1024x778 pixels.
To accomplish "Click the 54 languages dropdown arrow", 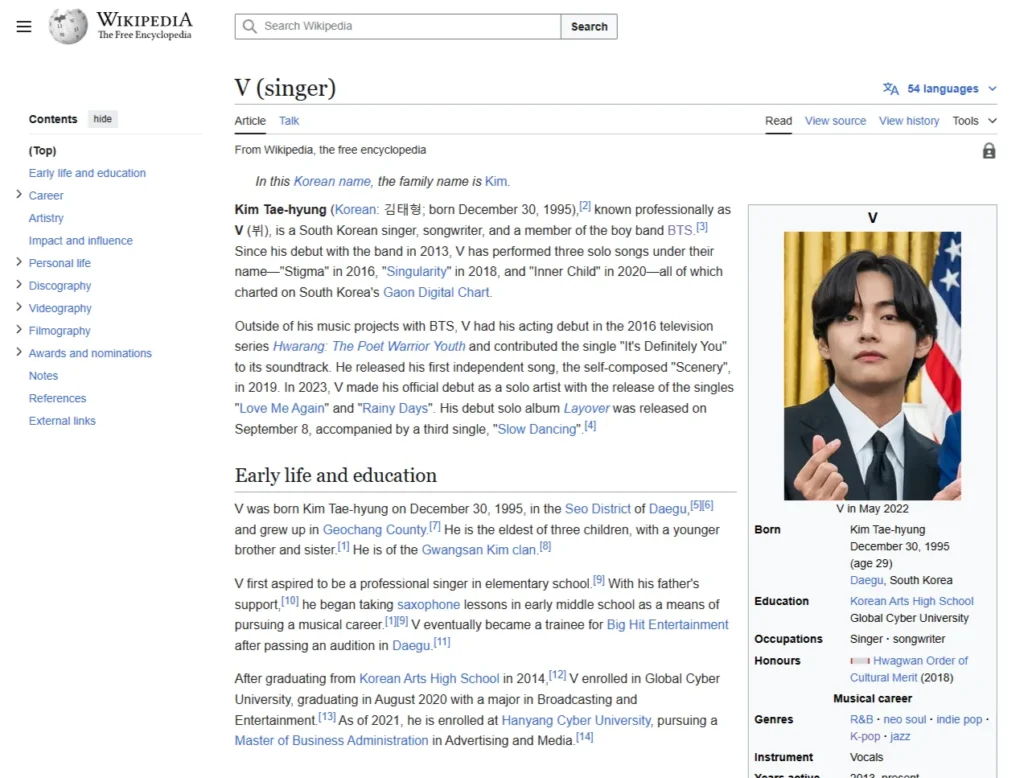I will (x=990, y=88).
